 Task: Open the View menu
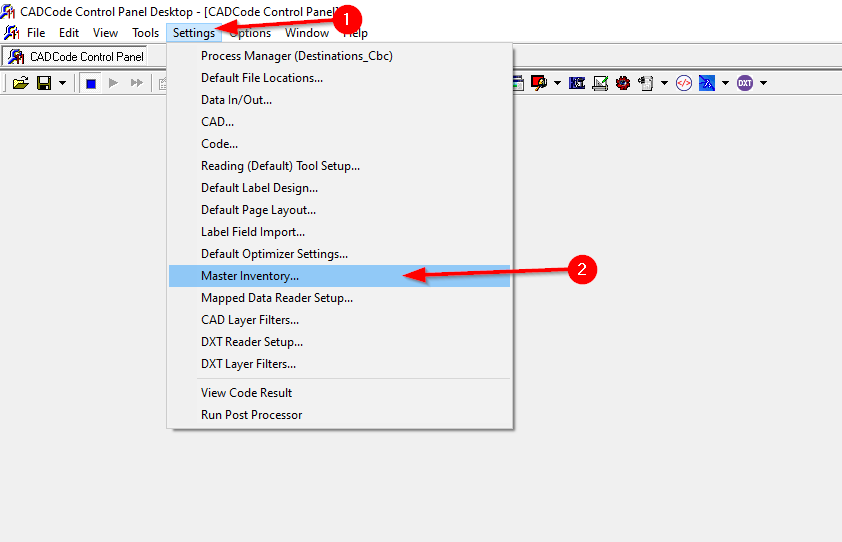(x=105, y=33)
